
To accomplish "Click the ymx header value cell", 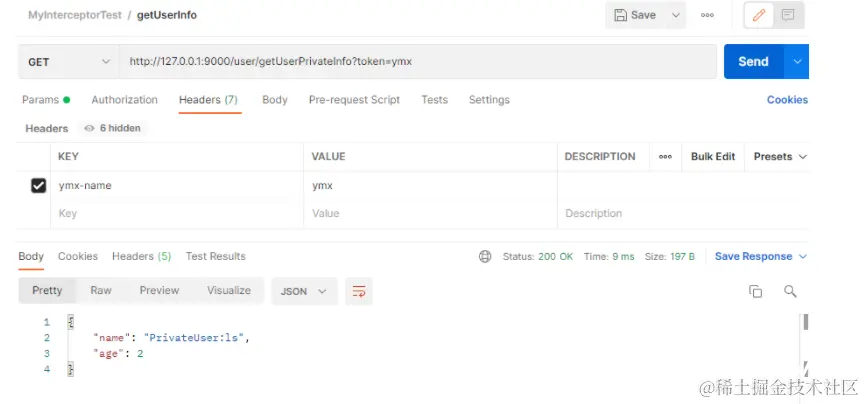I will [x=430, y=186].
